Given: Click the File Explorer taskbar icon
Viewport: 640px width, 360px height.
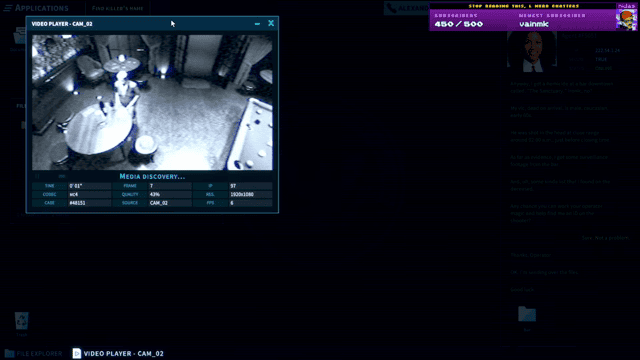Looking at the screenshot, I should (9, 353).
